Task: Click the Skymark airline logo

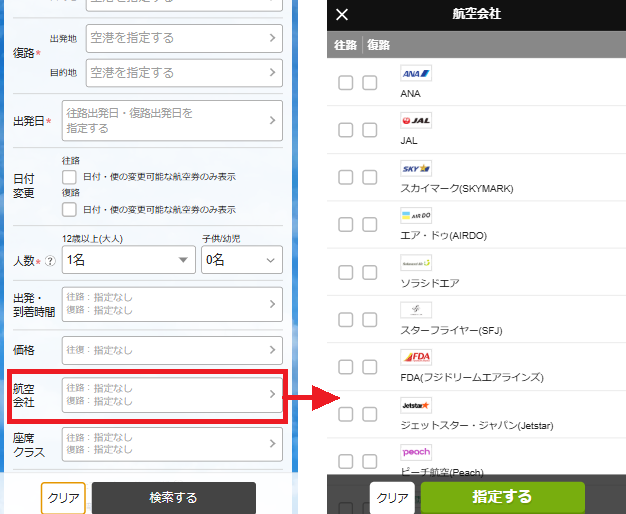Action: [x=415, y=168]
